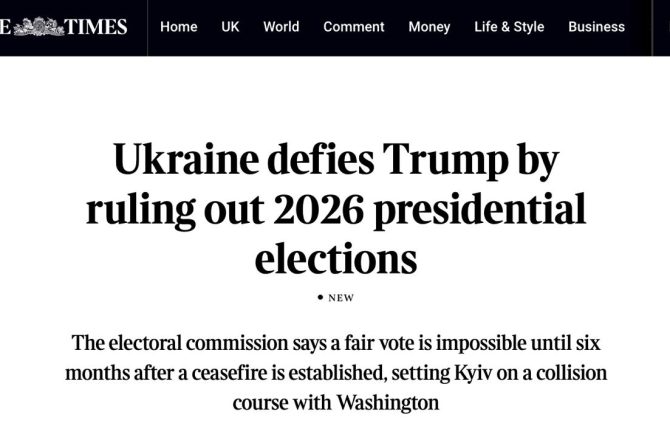Click the Ukraine defies Trump headline
The width and height of the screenshot is (670, 446).
pyautogui.click(x=335, y=209)
